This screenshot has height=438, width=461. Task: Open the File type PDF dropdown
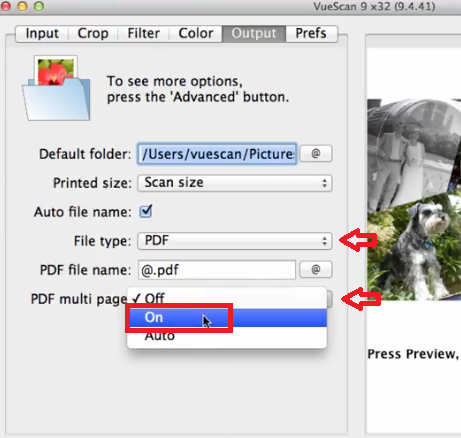[x=235, y=241]
